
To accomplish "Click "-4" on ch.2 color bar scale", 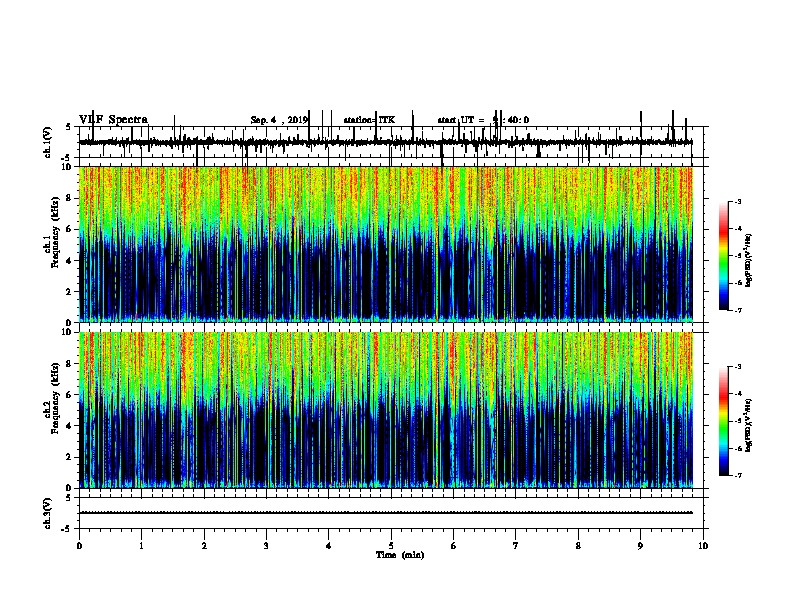I will [x=738, y=394].
